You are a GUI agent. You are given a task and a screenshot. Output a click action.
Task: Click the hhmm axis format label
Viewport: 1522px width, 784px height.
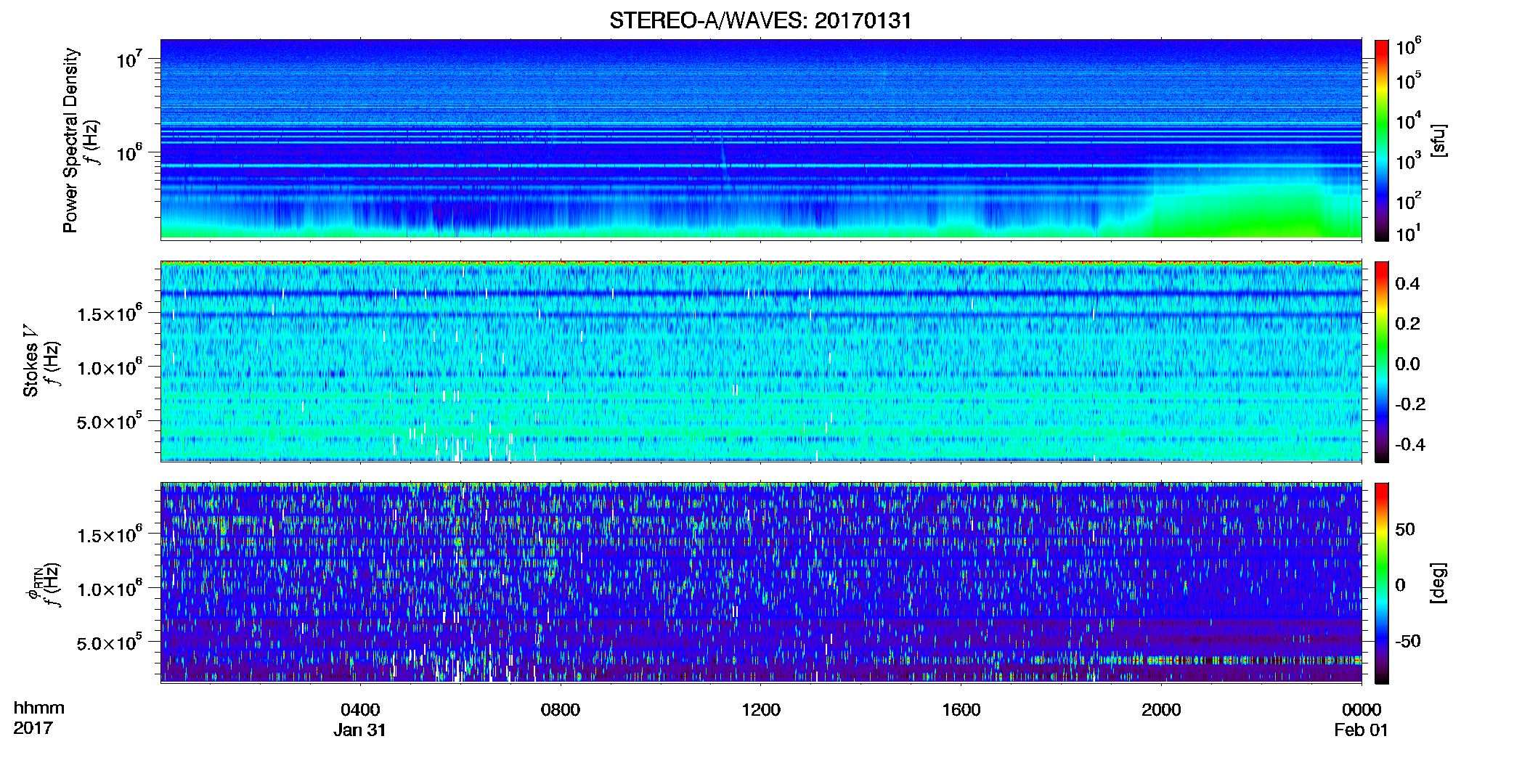click(39, 708)
